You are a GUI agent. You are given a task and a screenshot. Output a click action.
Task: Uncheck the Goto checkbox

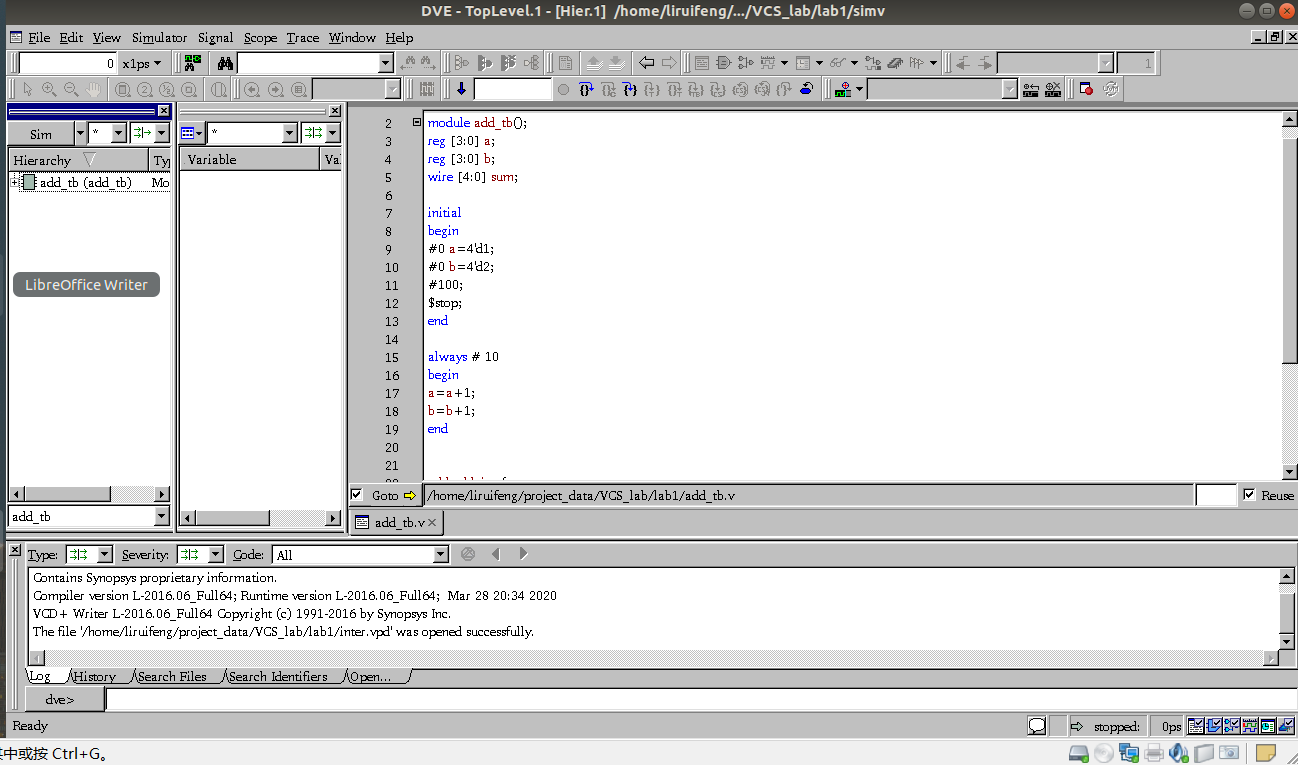pyautogui.click(x=356, y=494)
